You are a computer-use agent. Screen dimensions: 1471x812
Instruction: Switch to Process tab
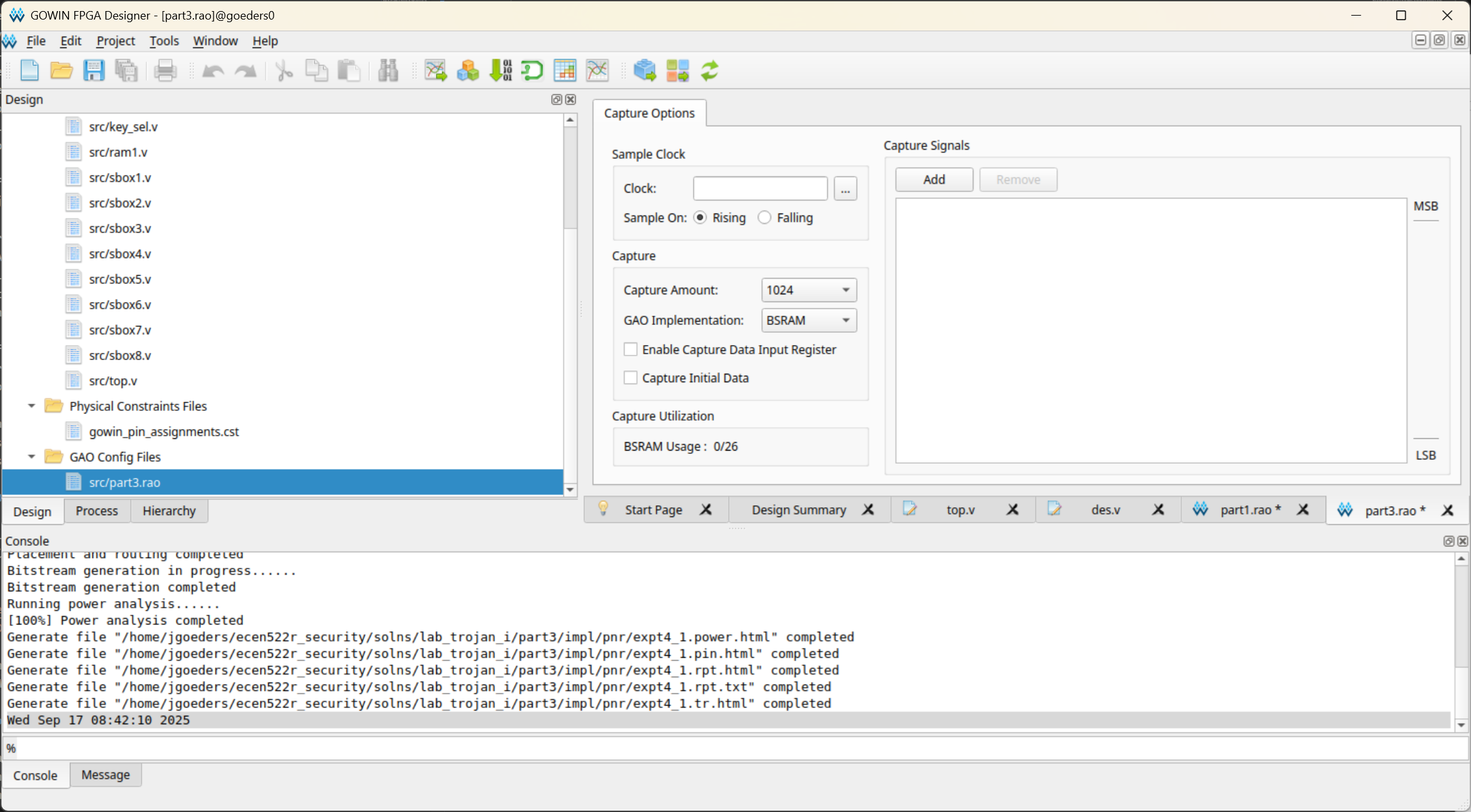(x=97, y=511)
